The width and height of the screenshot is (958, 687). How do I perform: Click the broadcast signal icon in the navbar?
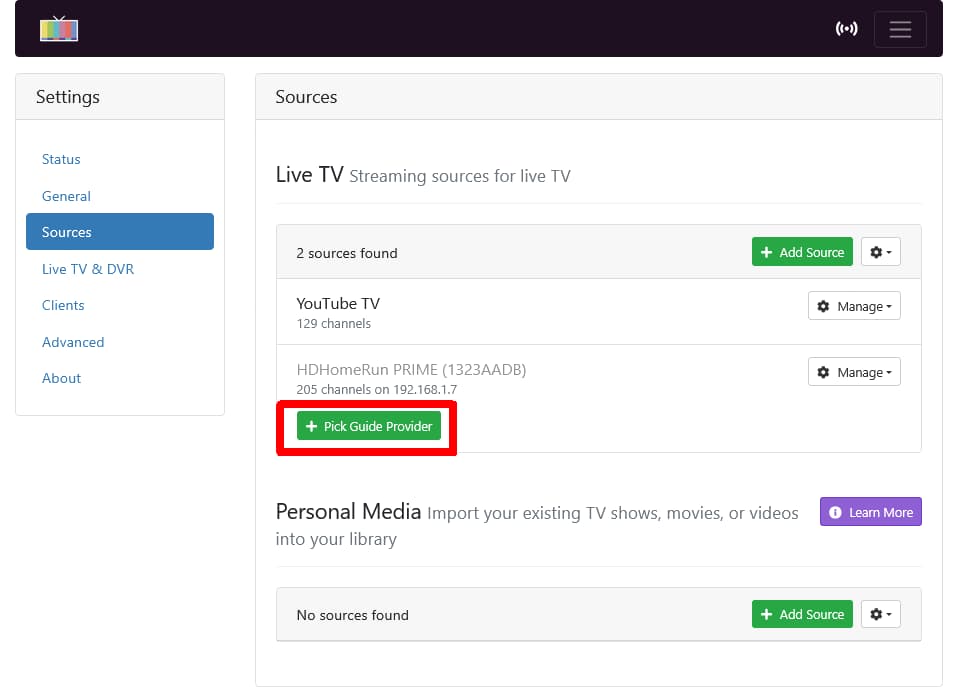pos(847,29)
